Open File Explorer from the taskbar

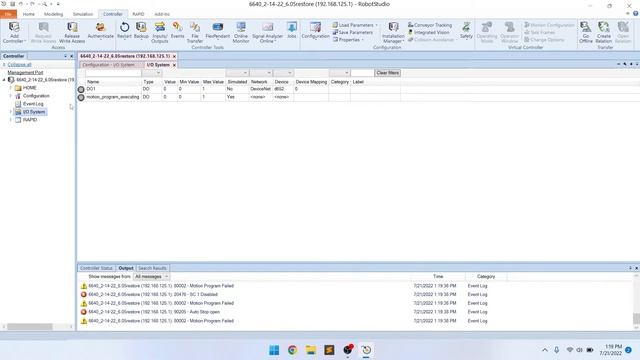[311, 350]
